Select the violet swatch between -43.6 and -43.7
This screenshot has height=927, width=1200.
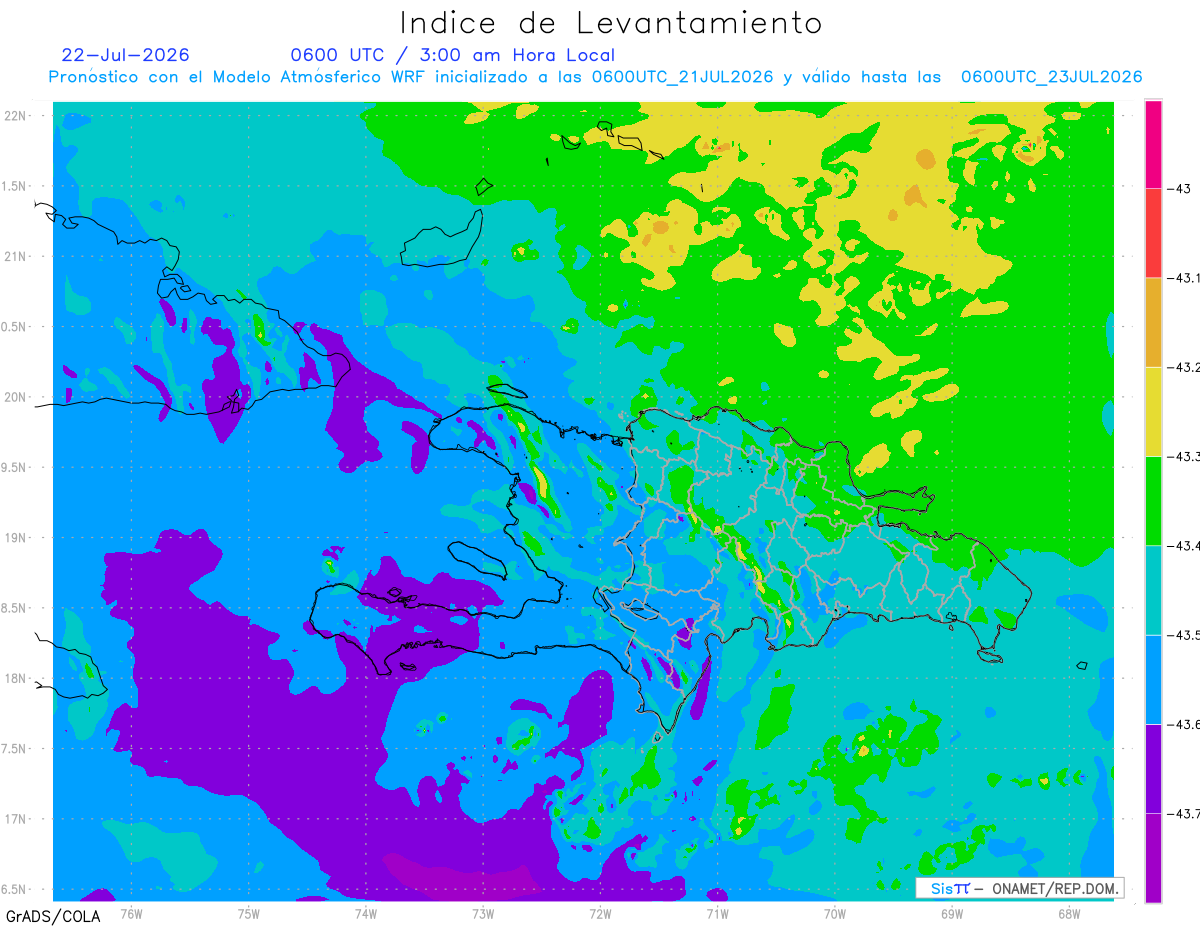pyautogui.click(x=1153, y=768)
